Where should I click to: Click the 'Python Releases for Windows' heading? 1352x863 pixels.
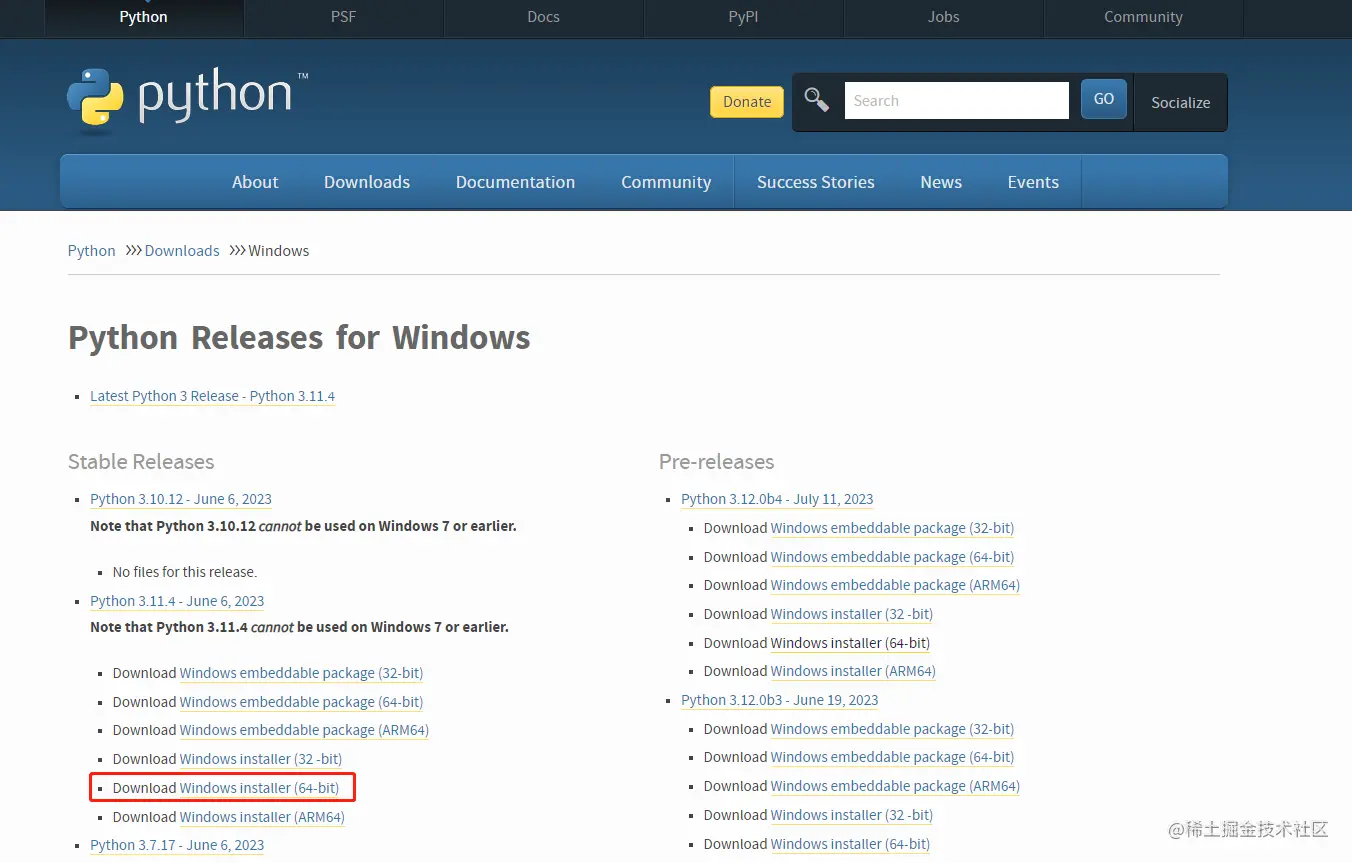299,338
